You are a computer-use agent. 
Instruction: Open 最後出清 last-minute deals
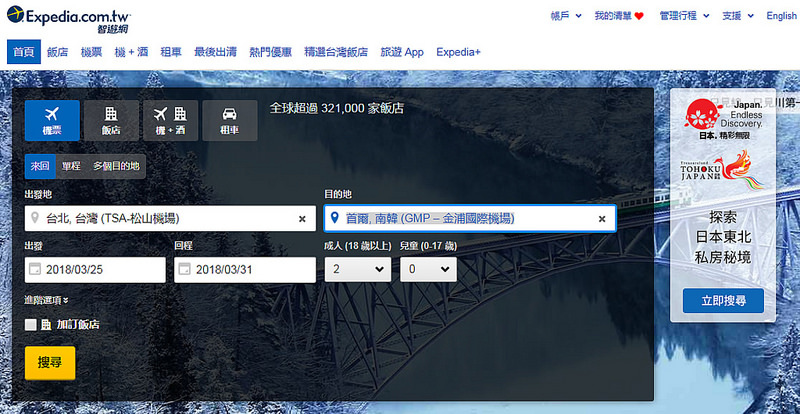pos(215,52)
